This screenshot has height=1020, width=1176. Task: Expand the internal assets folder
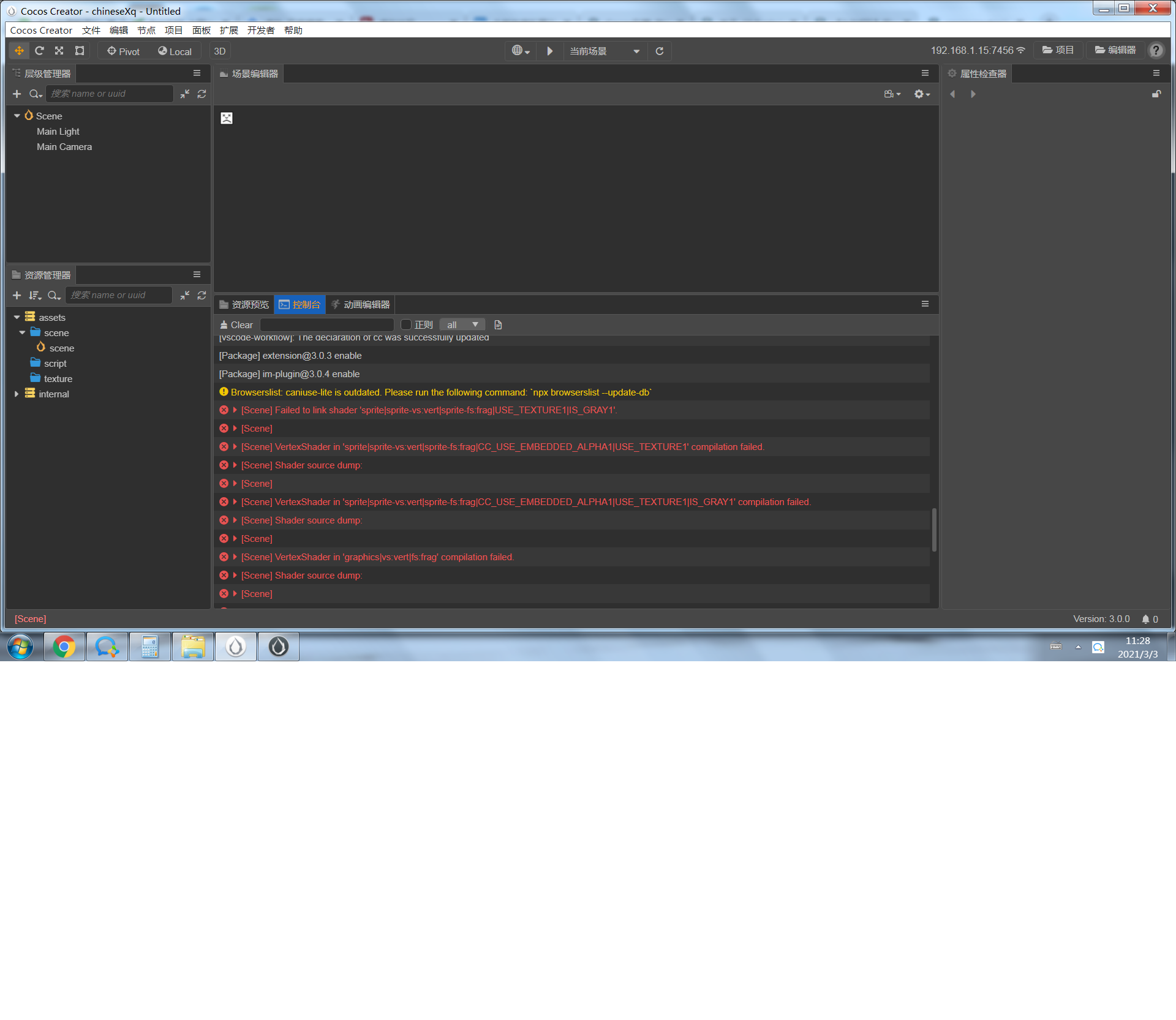(x=17, y=394)
